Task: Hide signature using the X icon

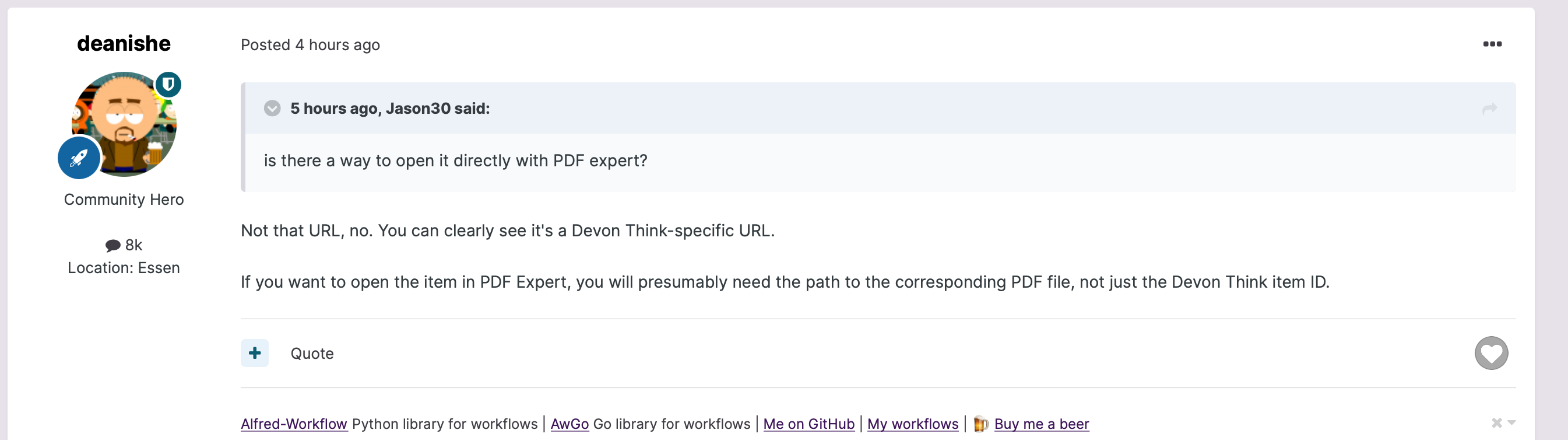Action: (x=1497, y=422)
